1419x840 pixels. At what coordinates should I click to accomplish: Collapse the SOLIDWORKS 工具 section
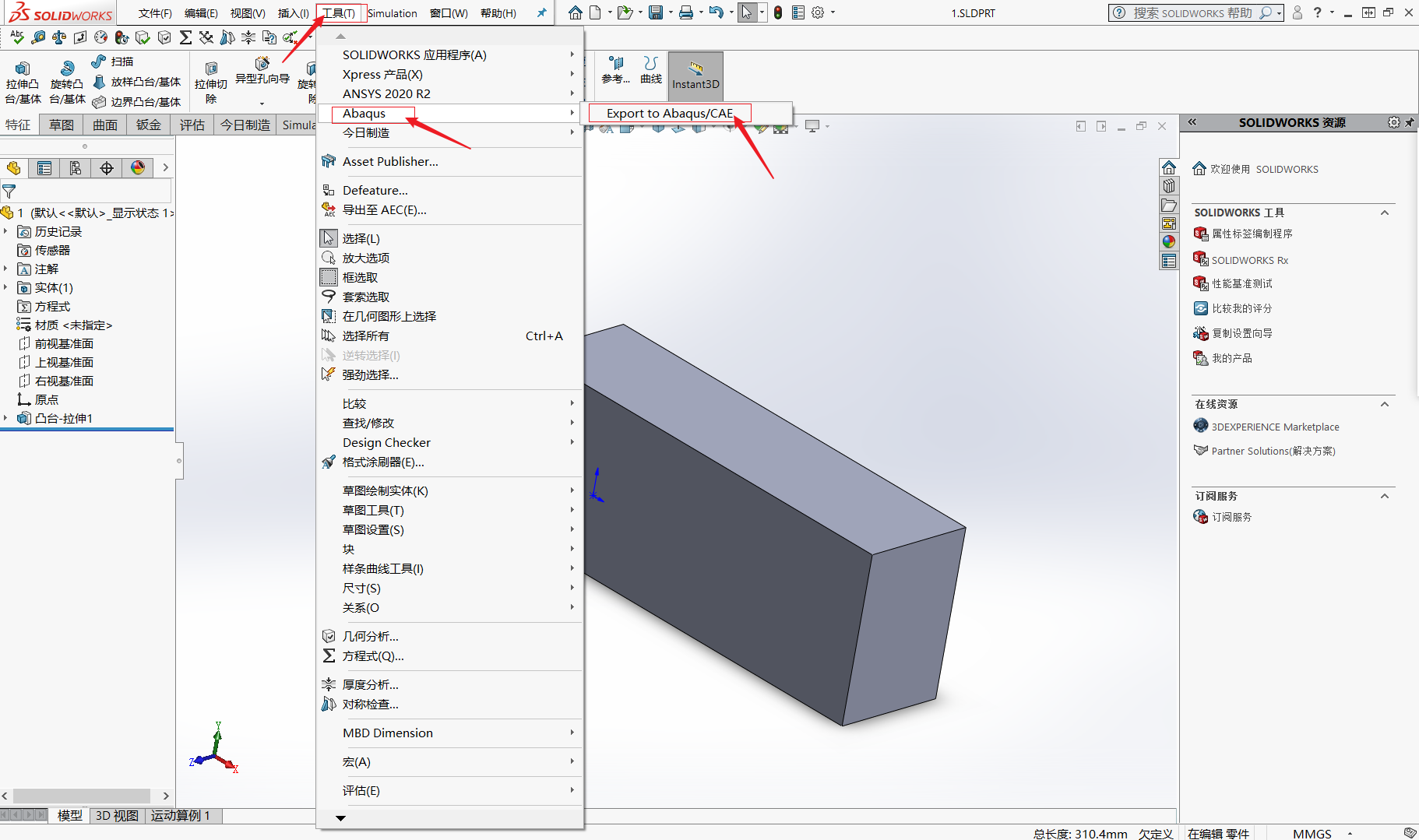[1385, 213]
